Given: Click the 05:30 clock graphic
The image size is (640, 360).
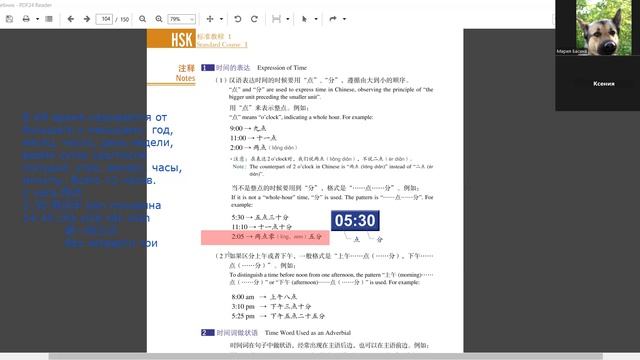Looking at the screenshot, I should 355,220.
